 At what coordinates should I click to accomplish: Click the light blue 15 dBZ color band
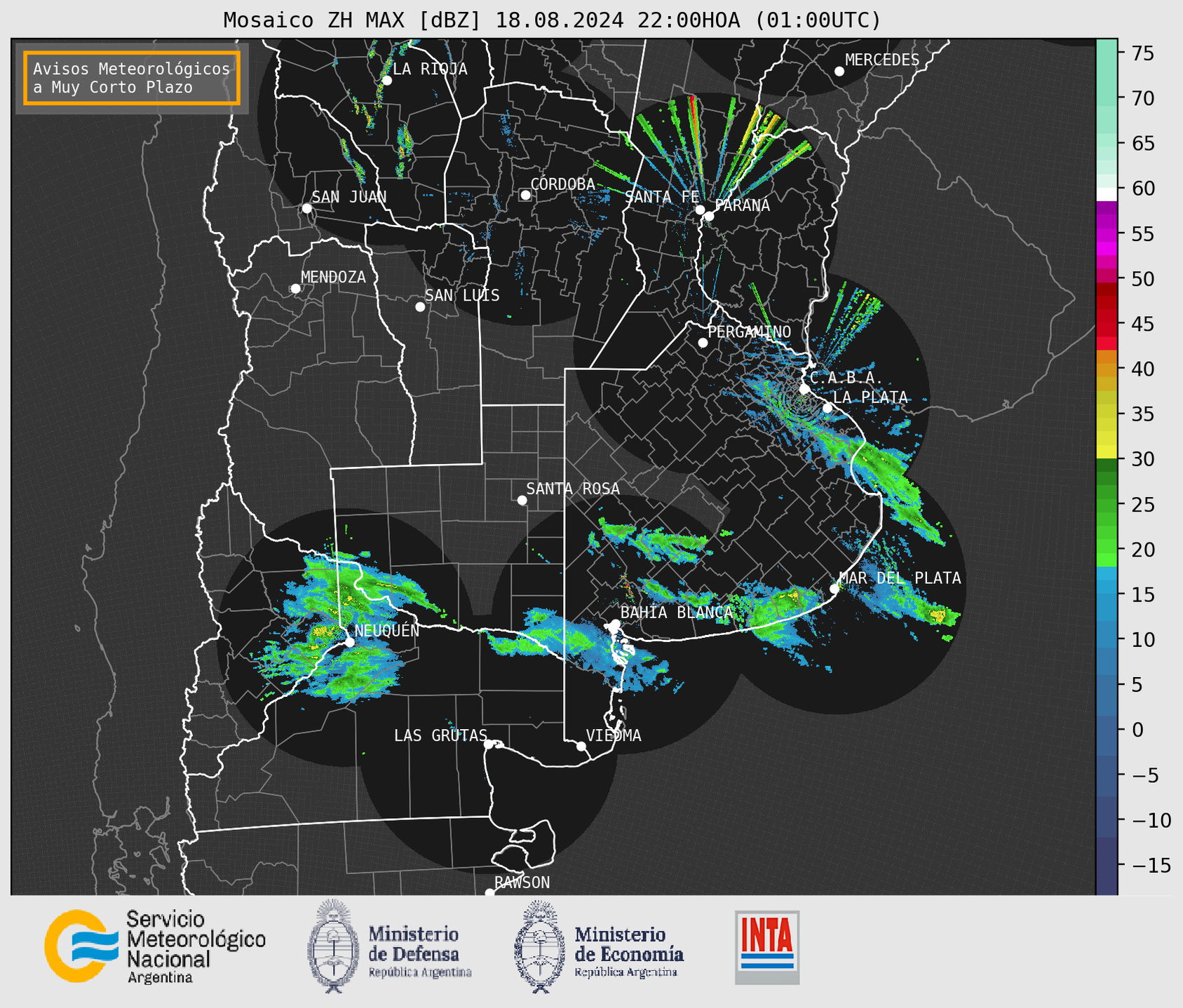click(1107, 587)
